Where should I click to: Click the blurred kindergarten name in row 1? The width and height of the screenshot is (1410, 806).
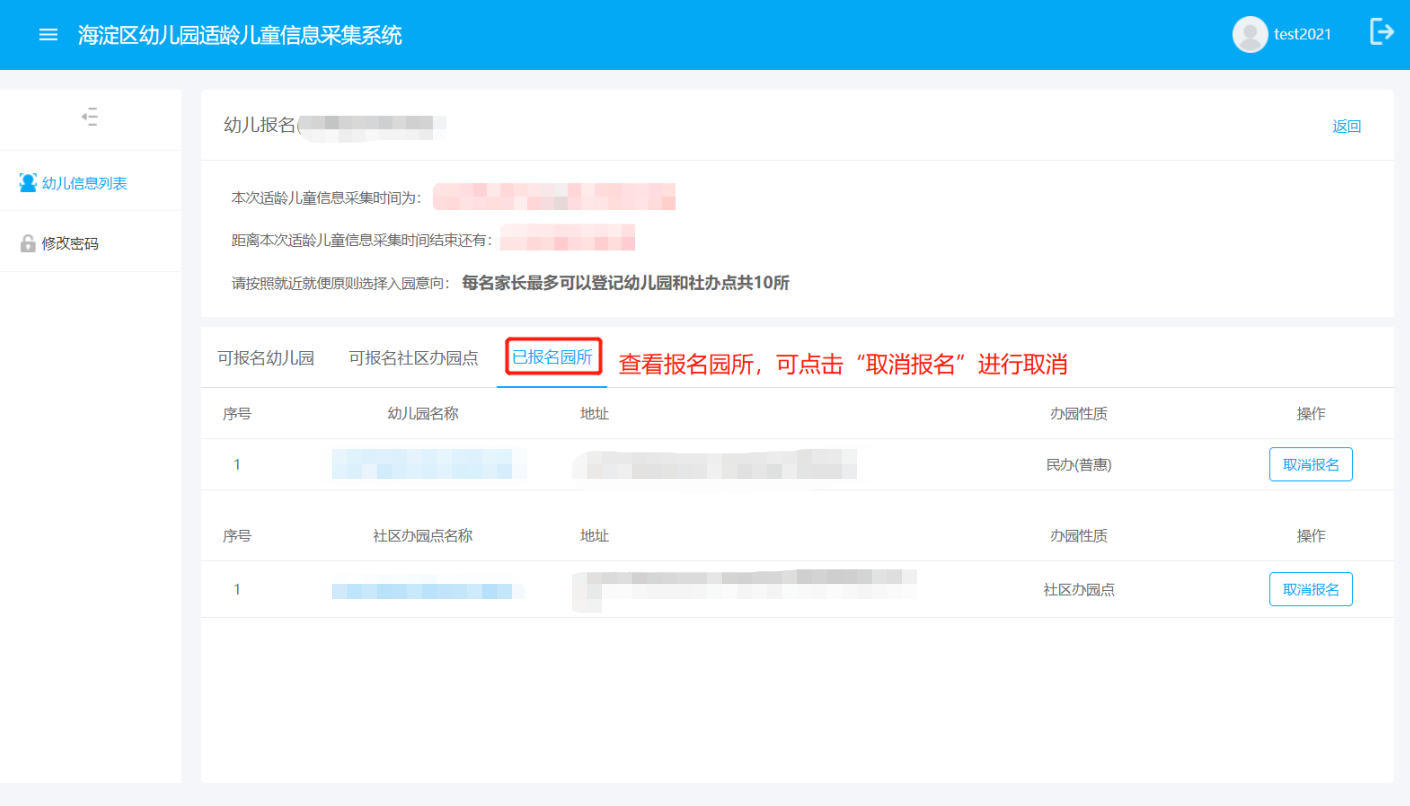[x=428, y=464]
